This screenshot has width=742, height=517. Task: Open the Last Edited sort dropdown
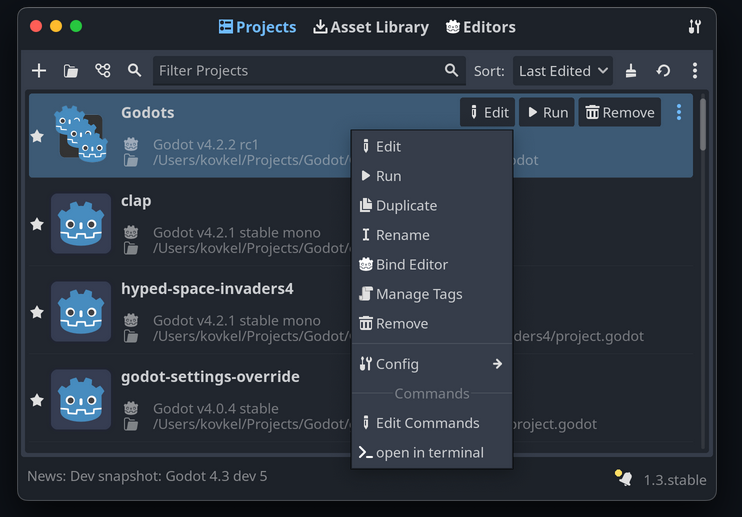563,71
